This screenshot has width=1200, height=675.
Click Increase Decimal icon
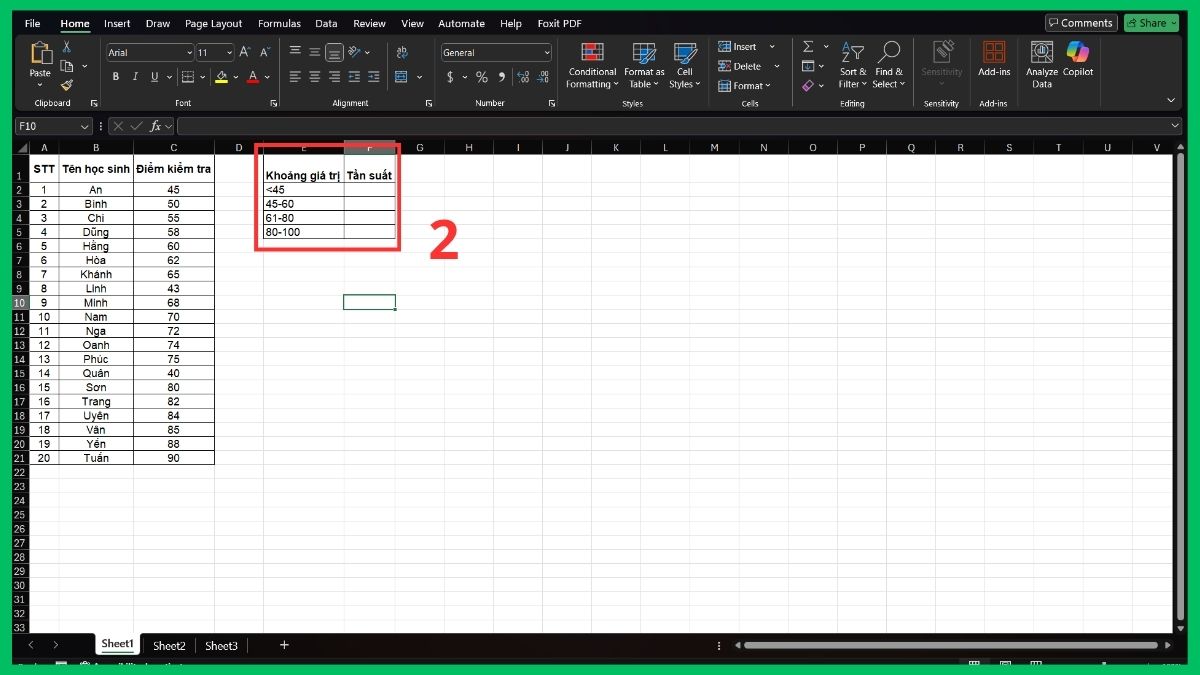(x=523, y=77)
